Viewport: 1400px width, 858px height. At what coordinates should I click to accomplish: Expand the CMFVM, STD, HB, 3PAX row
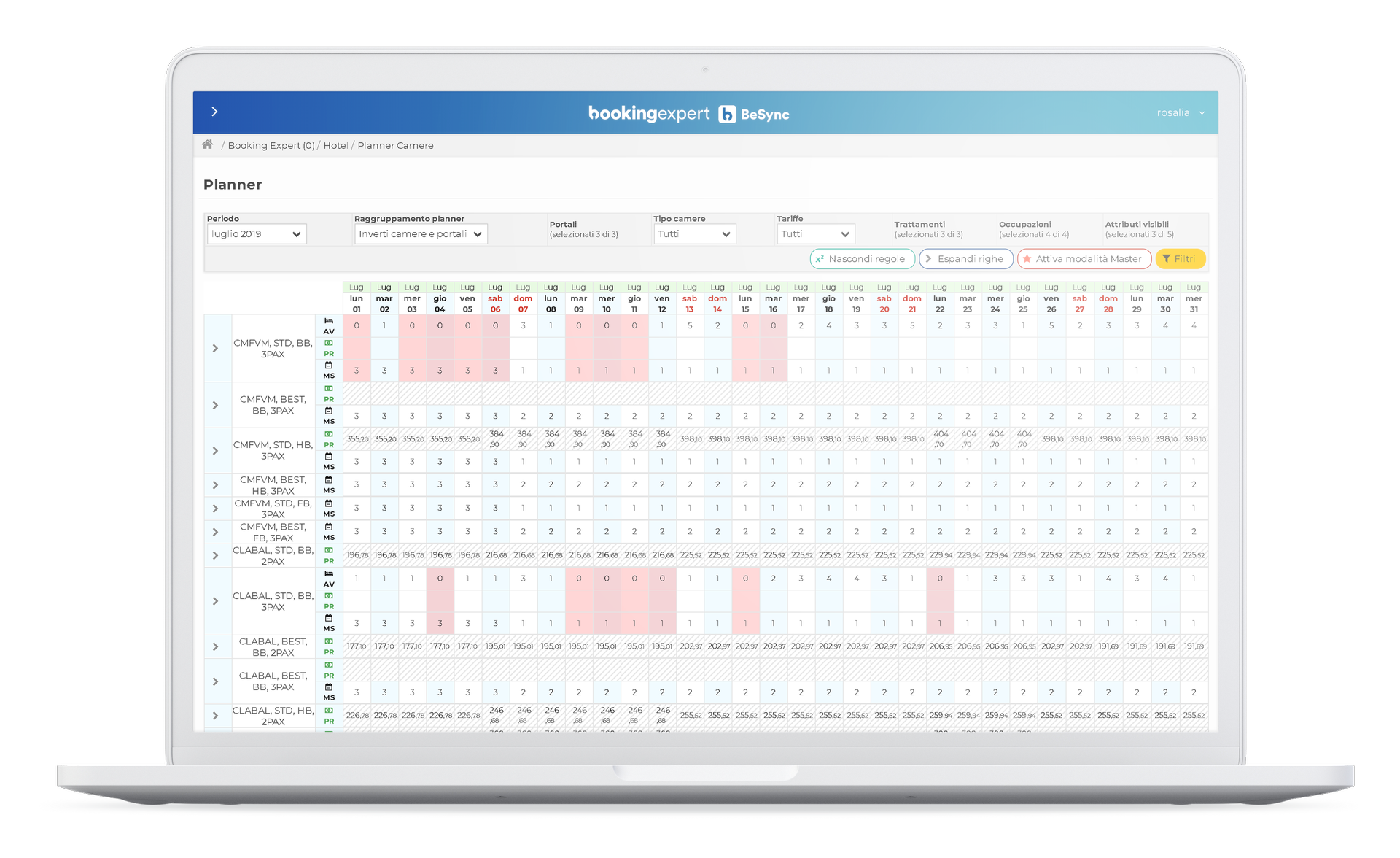[x=216, y=450]
